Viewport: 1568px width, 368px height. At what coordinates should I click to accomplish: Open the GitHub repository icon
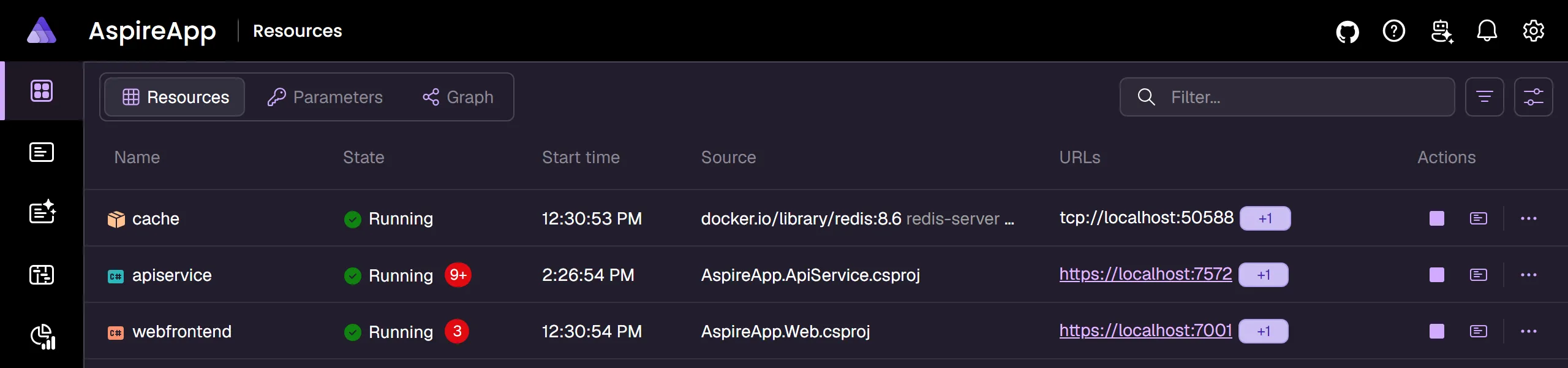tap(1347, 31)
